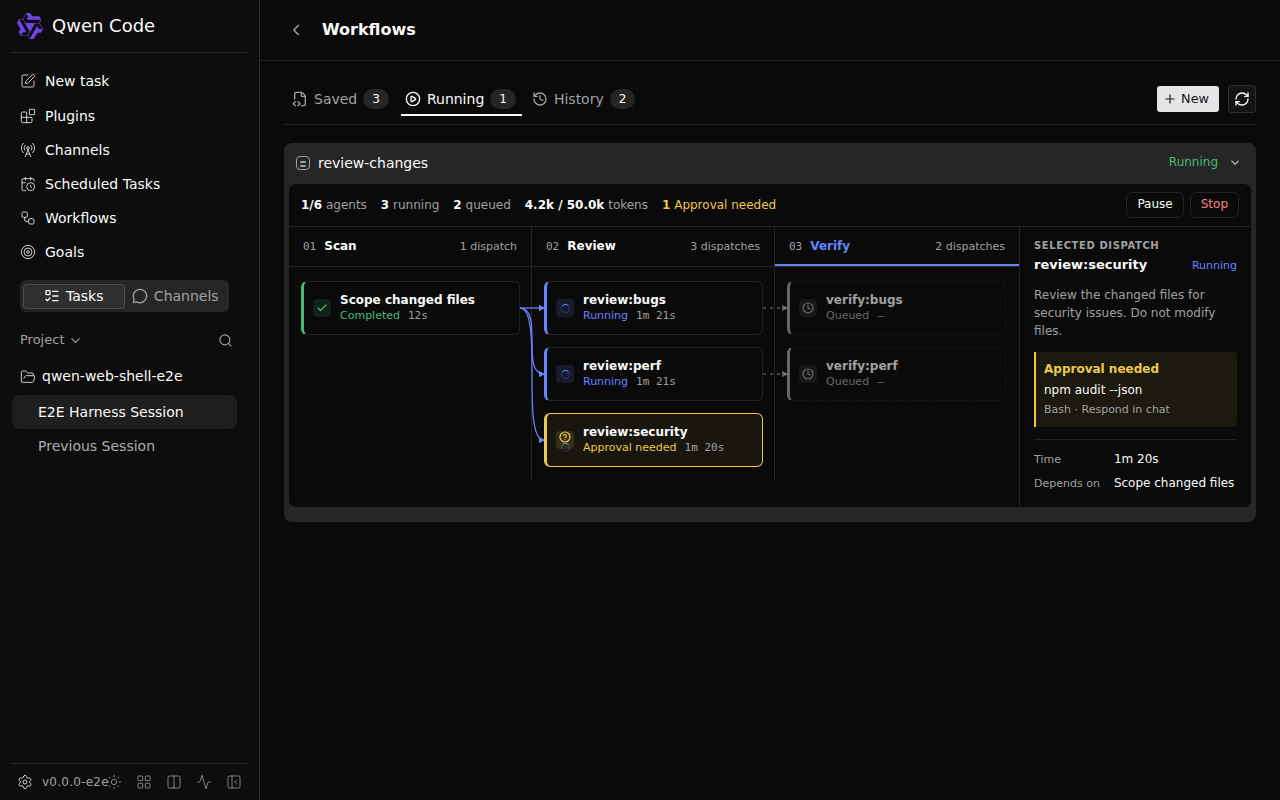Viewport: 1280px width, 800px height.
Task: Collapse the review-changes workflow with the chevron
Action: click(x=1235, y=163)
